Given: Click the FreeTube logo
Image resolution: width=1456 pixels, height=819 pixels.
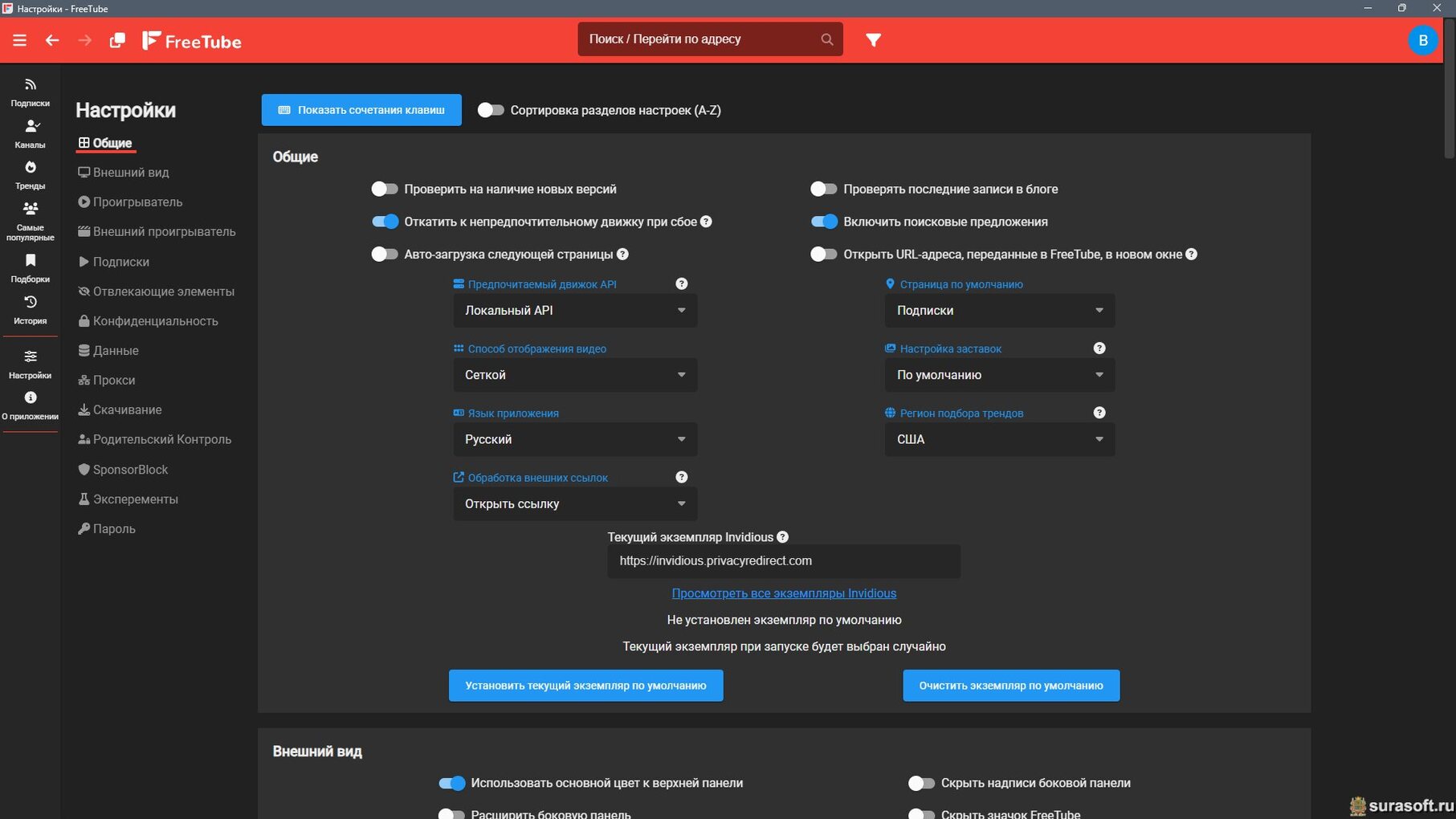Looking at the screenshot, I should [192, 41].
